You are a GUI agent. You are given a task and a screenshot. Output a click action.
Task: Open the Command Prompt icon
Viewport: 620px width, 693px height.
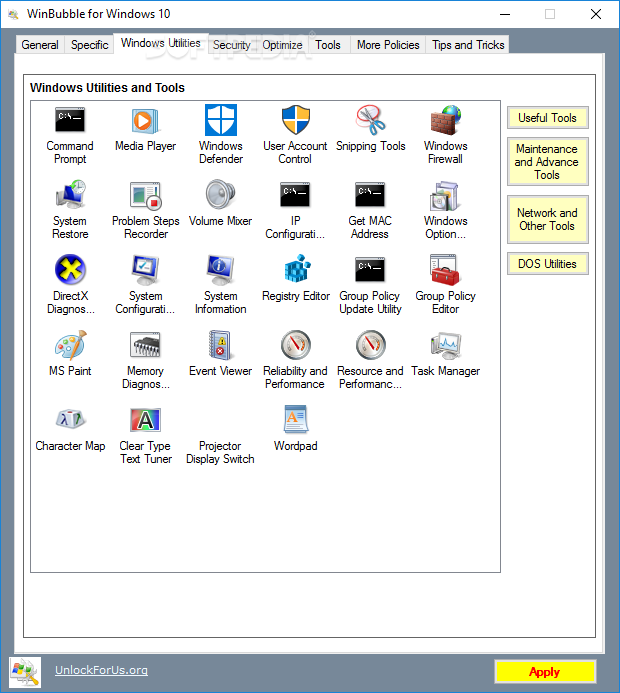coord(70,120)
